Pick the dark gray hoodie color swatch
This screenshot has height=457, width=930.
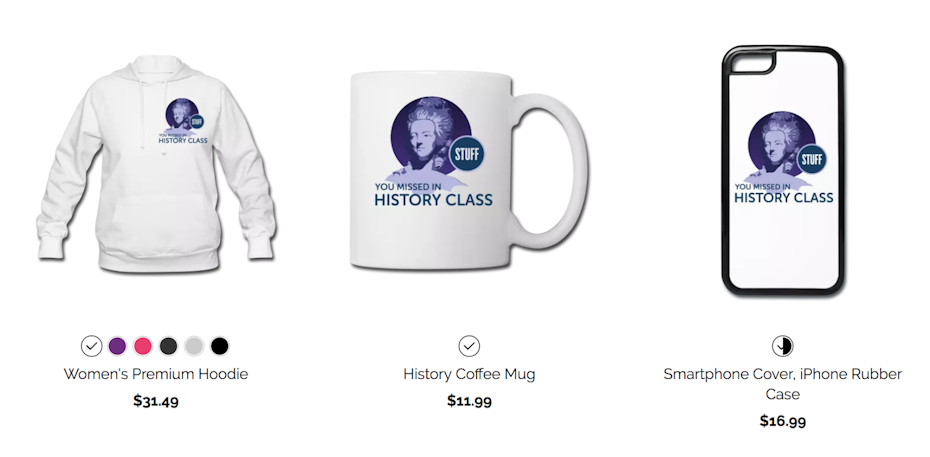point(168,346)
